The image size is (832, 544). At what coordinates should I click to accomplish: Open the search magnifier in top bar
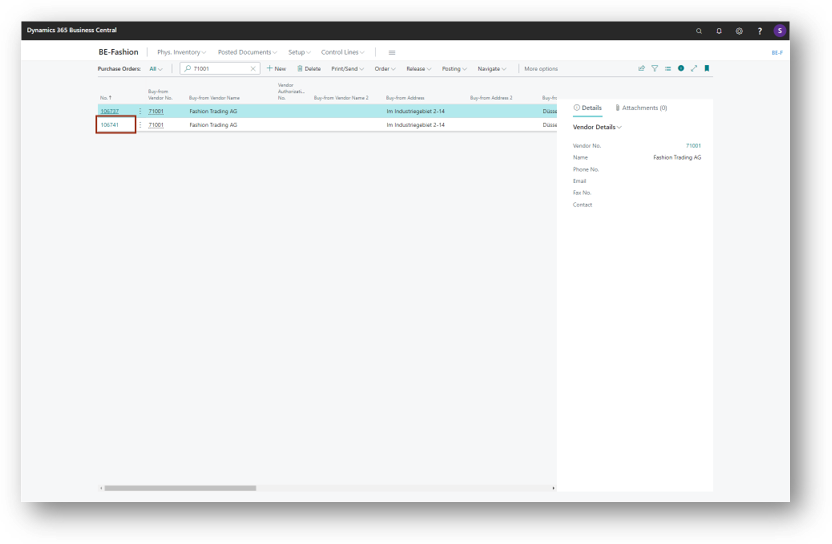pyautogui.click(x=699, y=31)
